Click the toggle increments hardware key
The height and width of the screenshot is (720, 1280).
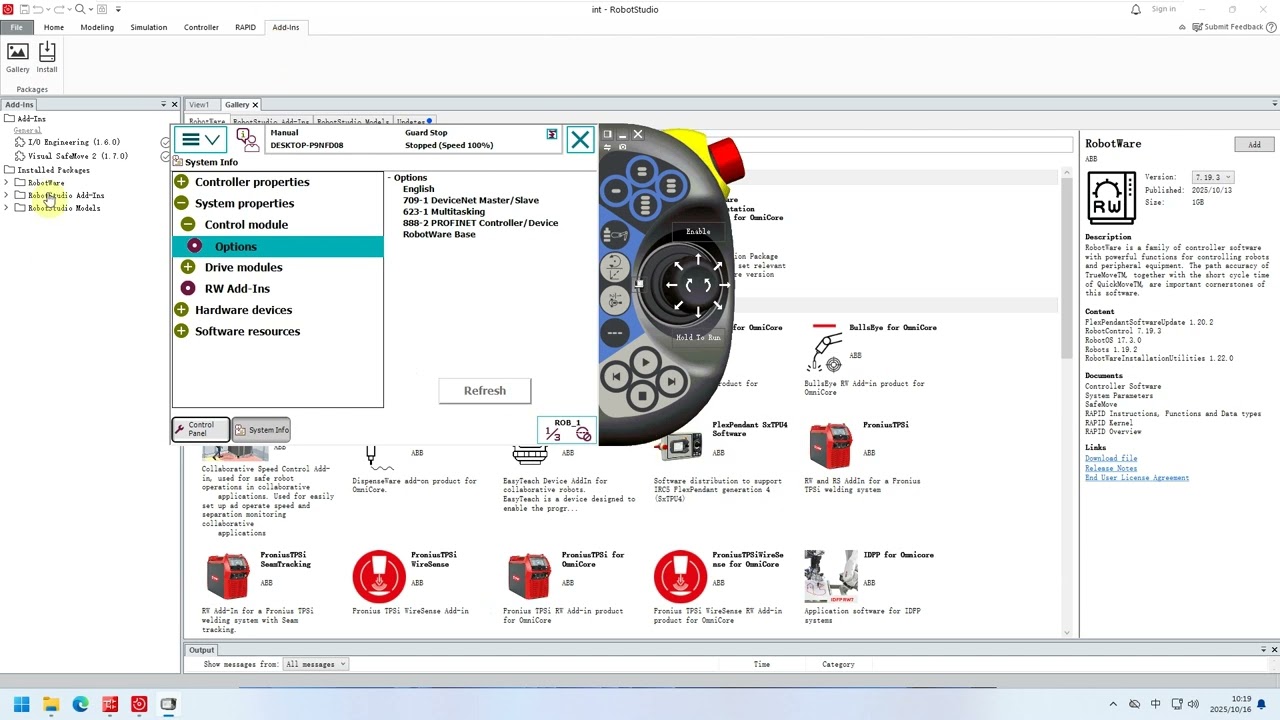(x=614, y=332)
